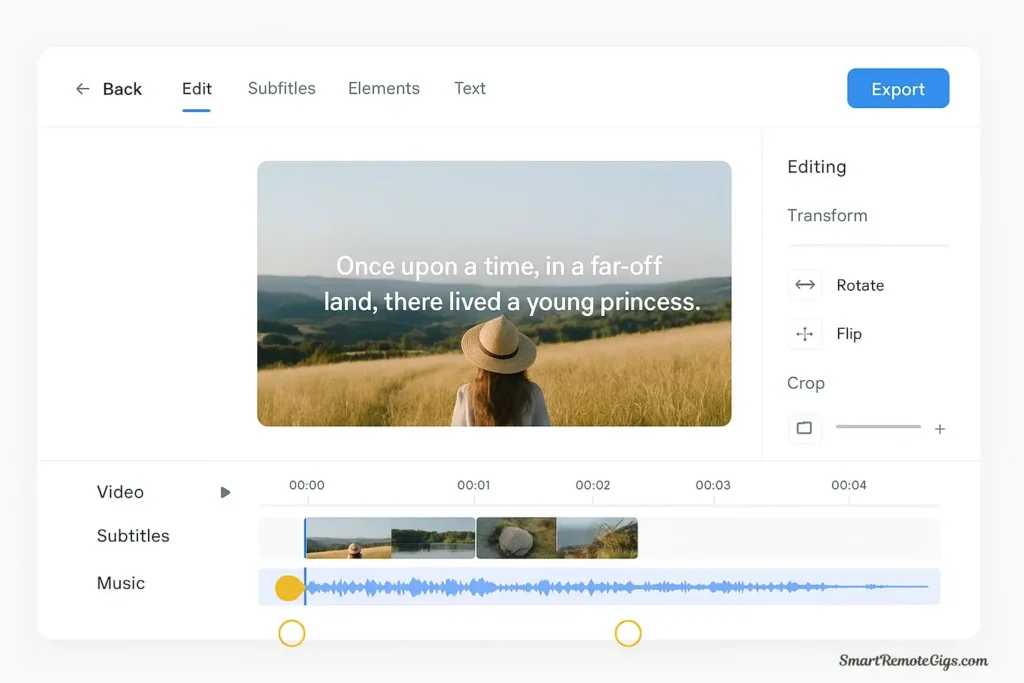Click the Export button
The height and width of the screenshot is (683, 1024).
click(x=897, y=88)
